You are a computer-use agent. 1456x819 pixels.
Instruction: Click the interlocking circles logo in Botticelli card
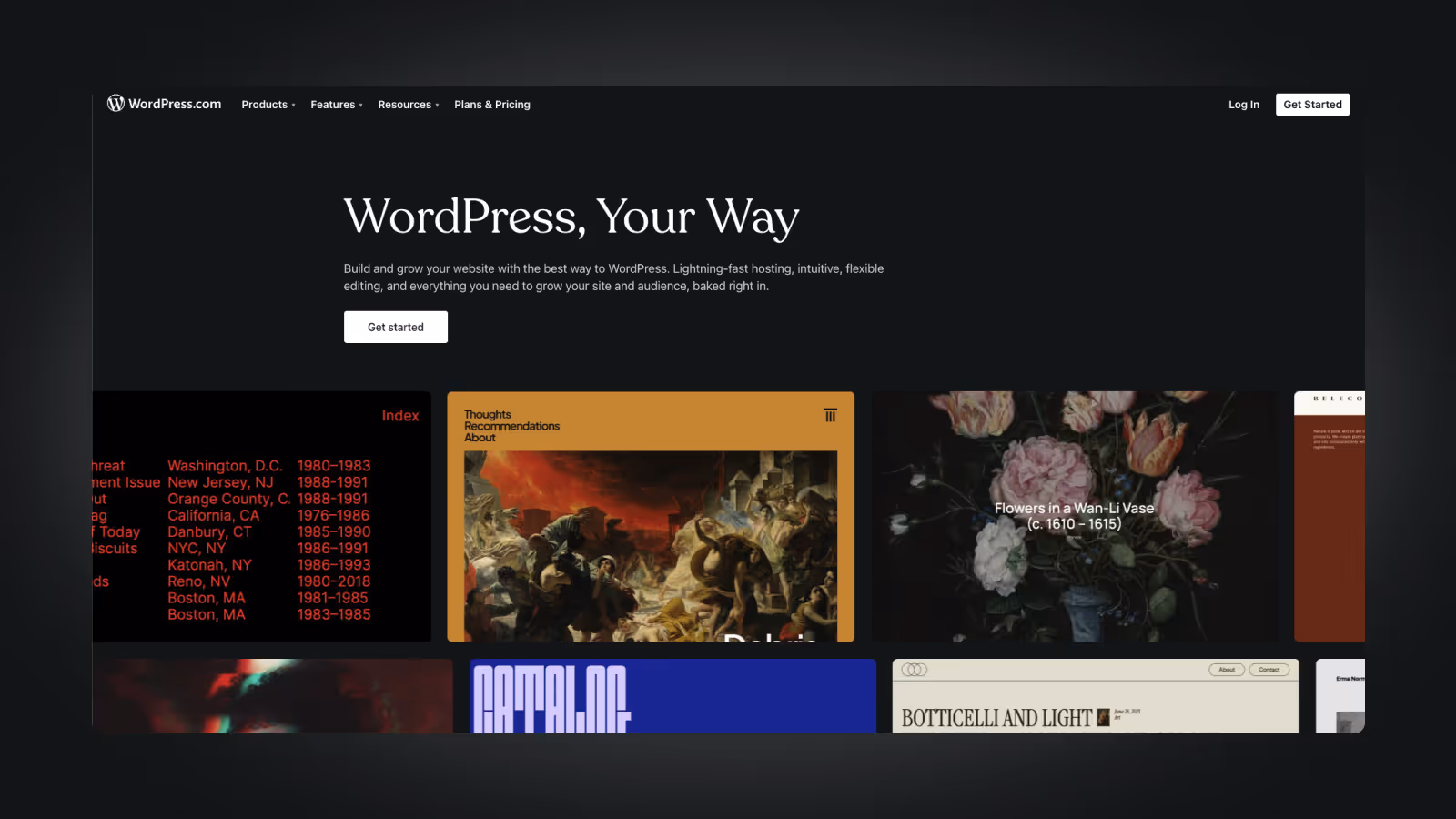915,670
